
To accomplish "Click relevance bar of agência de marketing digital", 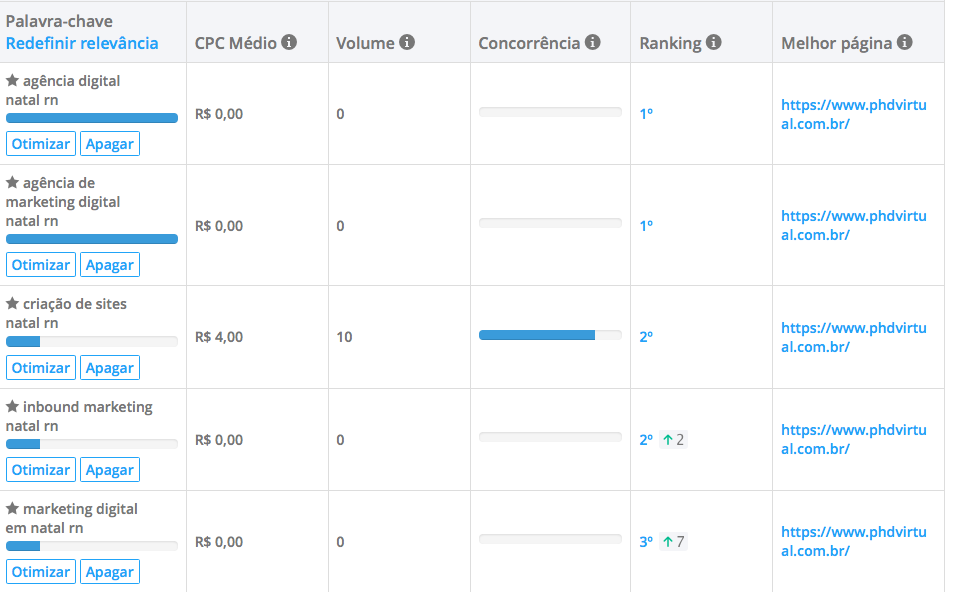I will [x=92, y=239].
